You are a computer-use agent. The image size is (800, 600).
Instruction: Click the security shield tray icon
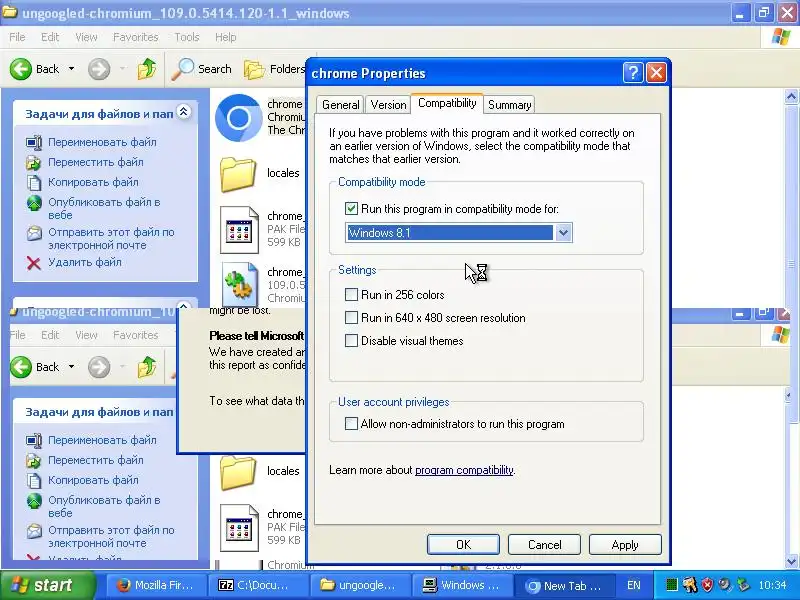pos(707,585)
